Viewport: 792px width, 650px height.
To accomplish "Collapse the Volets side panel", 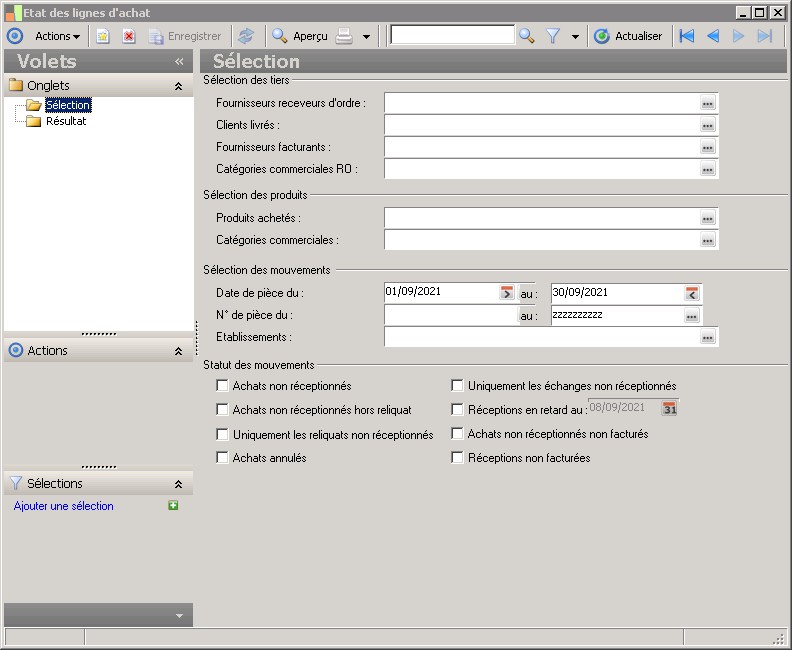I will coord(179,62).
